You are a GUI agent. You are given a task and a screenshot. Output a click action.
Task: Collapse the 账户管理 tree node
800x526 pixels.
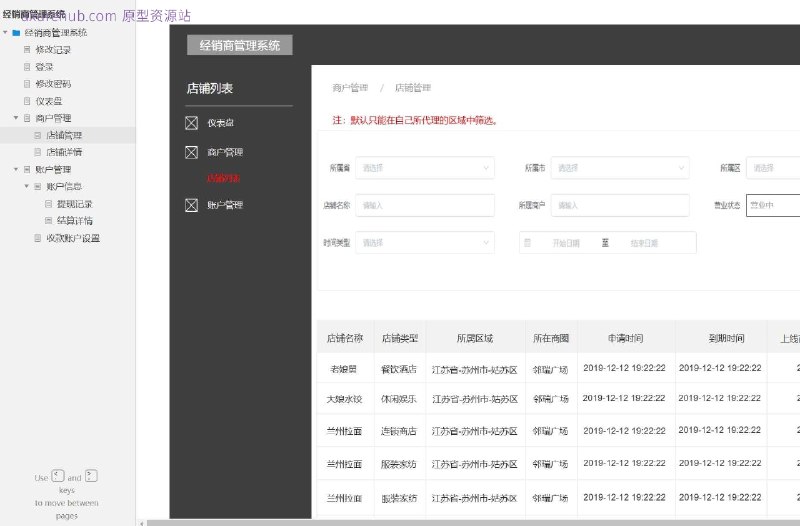point(16,169)
